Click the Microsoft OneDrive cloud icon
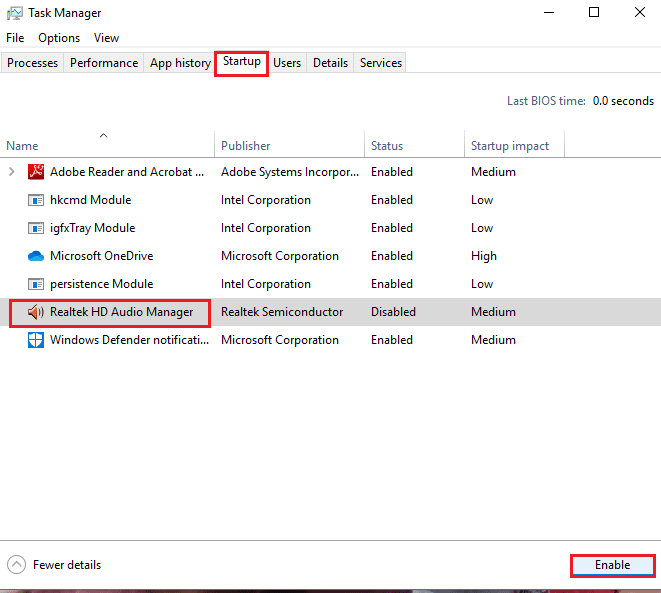This screenshot has height=593, width=661. pos(36,256)
